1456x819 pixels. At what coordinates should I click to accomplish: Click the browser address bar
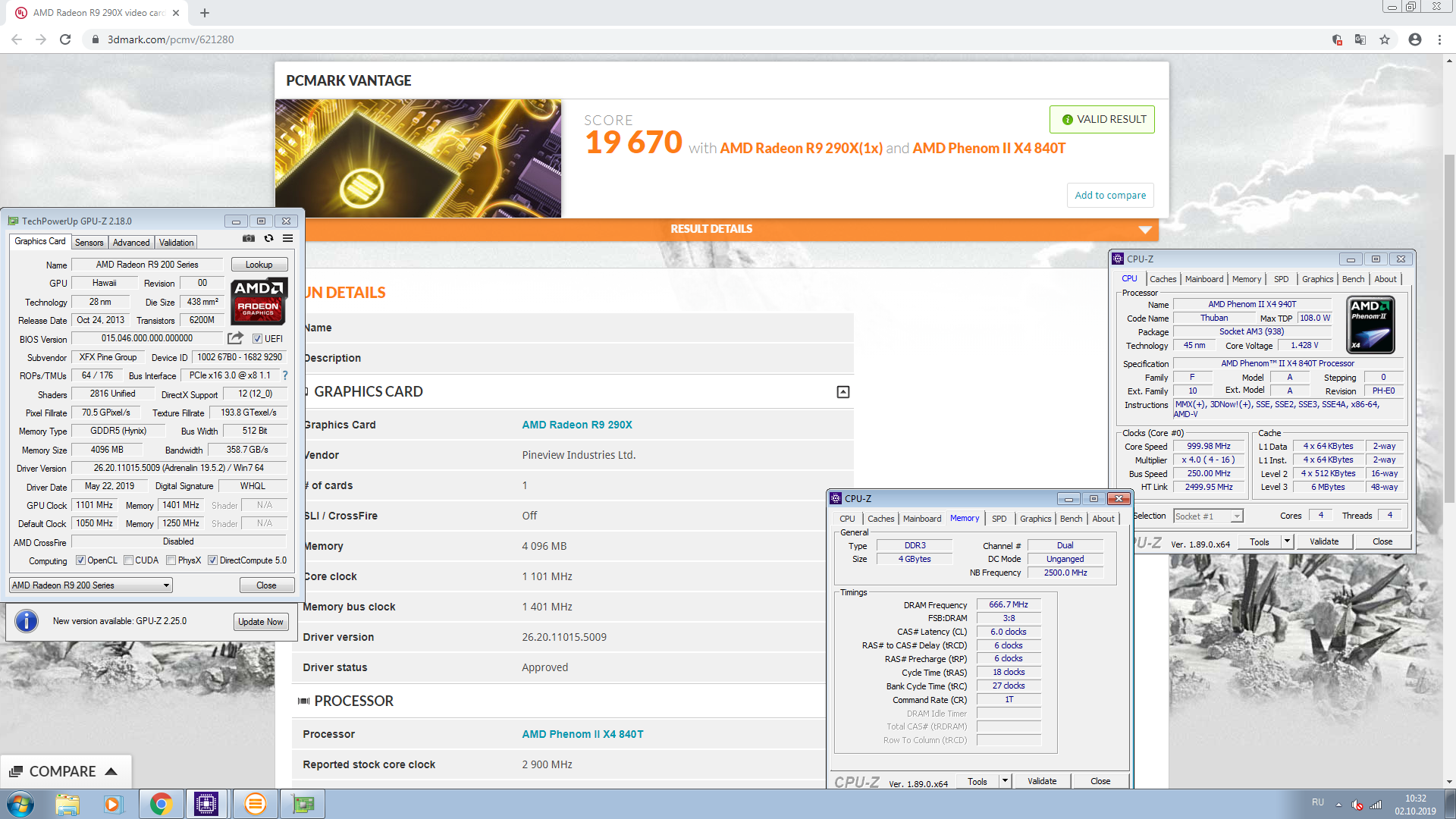pos(705,39)
